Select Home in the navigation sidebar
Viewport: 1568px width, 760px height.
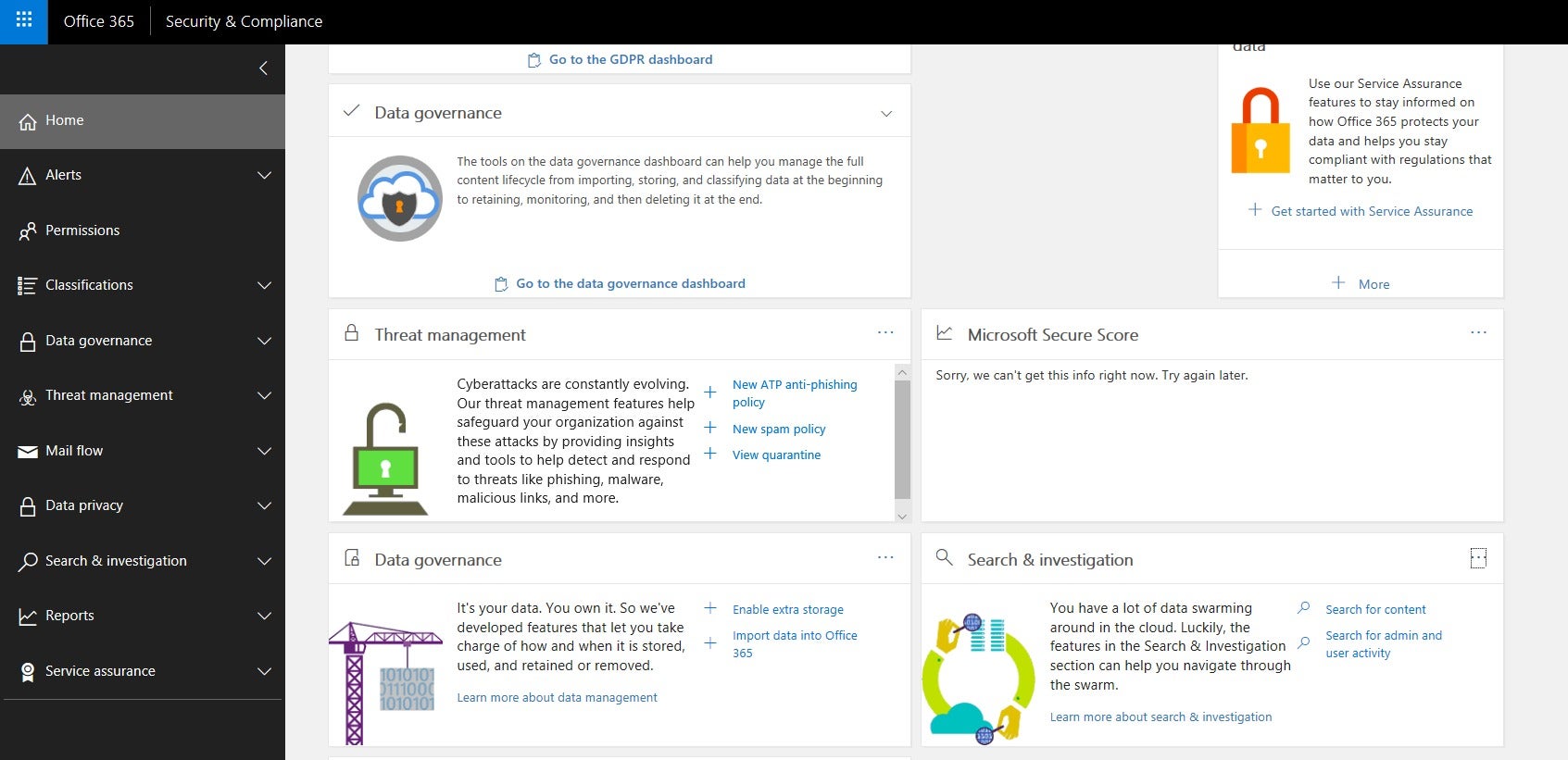tap(143, 121)
